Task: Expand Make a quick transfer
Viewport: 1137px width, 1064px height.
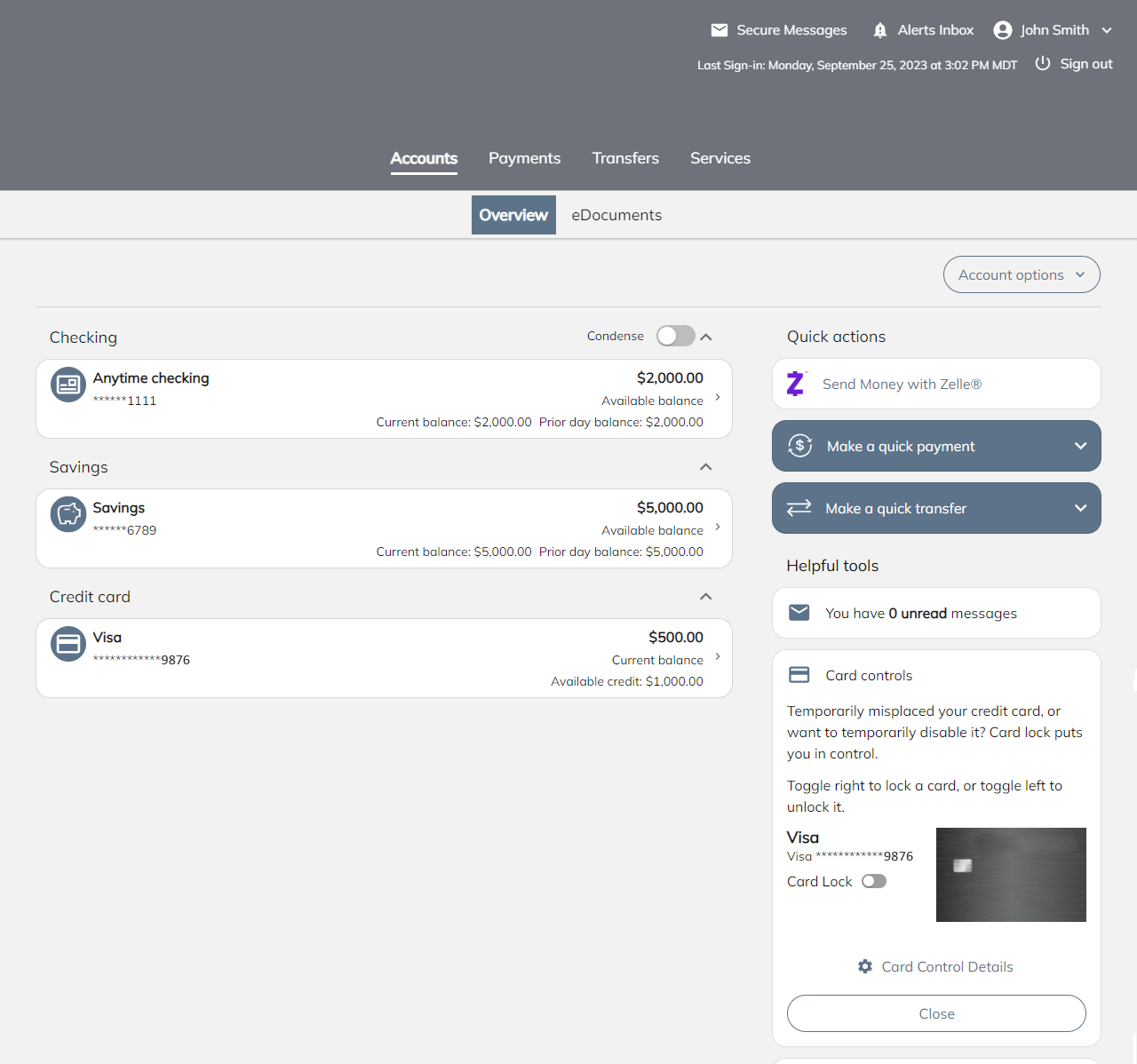Action: point(936,508)
